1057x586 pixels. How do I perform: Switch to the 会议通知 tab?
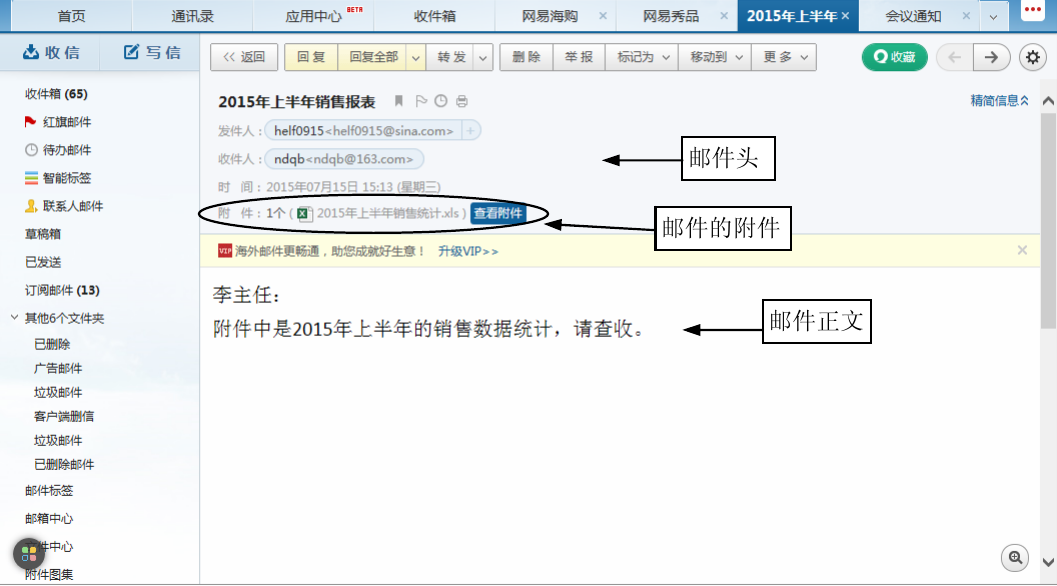click(913, 16)
